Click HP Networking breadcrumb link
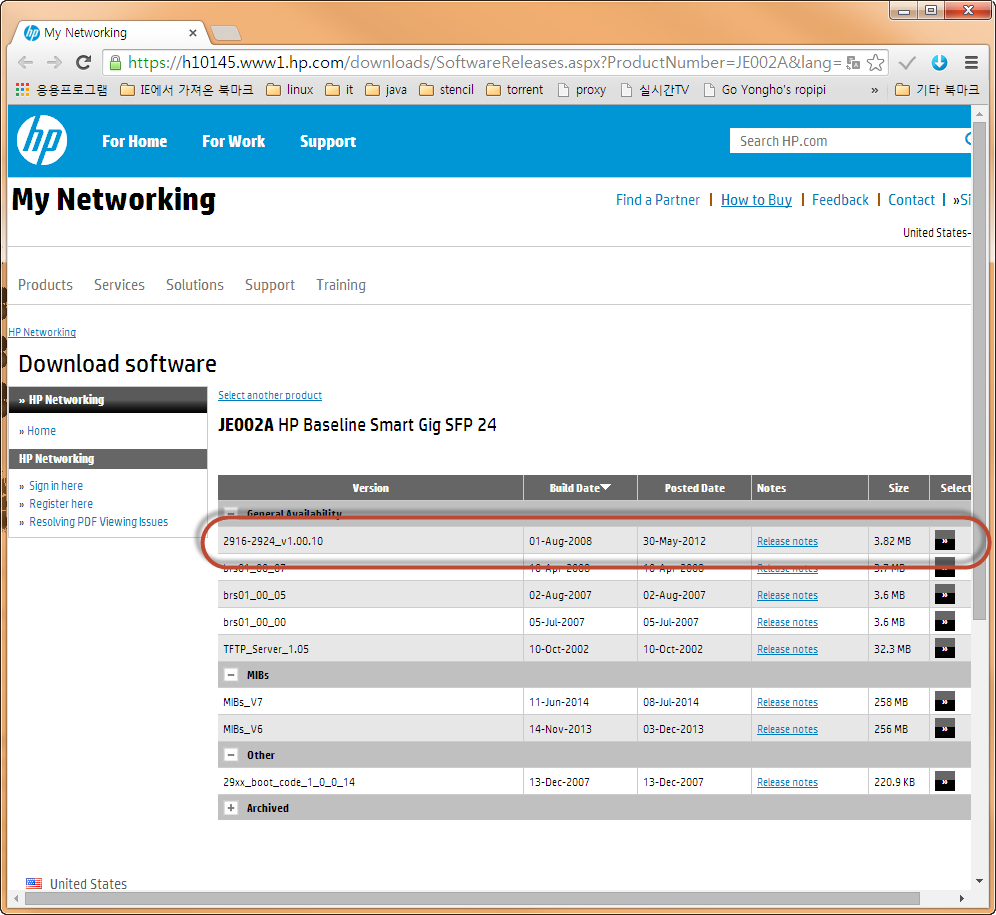Image resolution: width=996 pixels, height=915 pixels. (42, 332)
